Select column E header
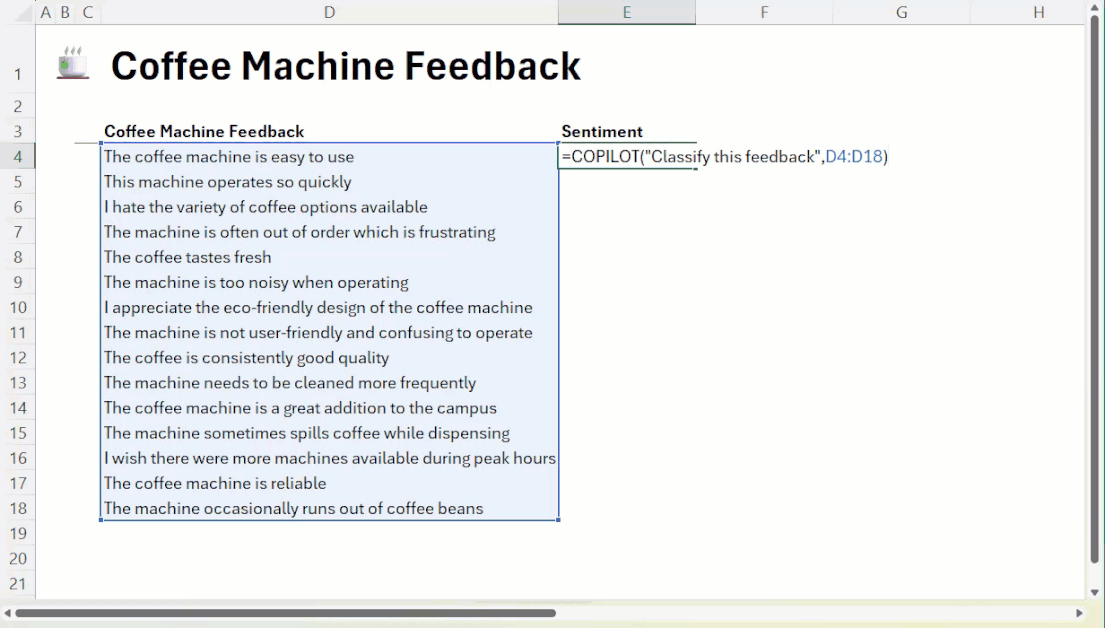The image size is (1105, 628). [626, 12]
